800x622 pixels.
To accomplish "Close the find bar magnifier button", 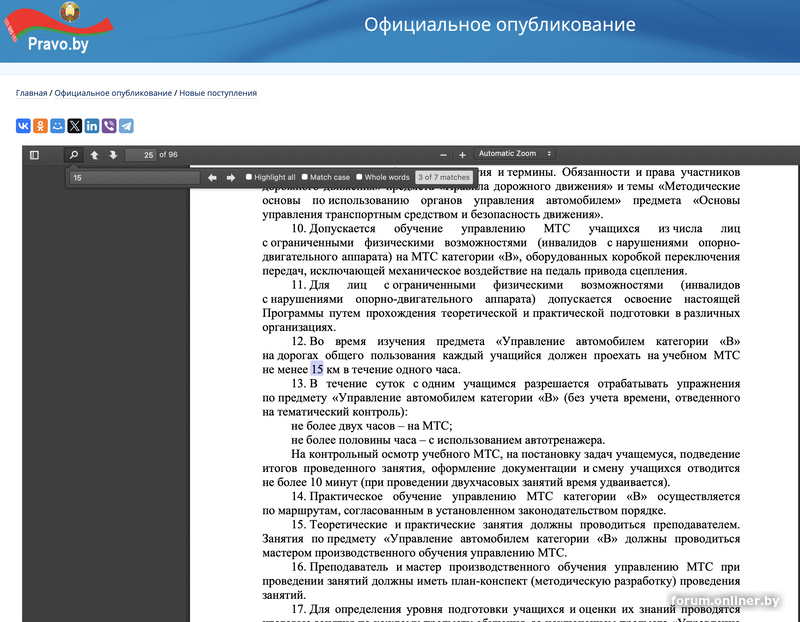I will click(73, 155).
